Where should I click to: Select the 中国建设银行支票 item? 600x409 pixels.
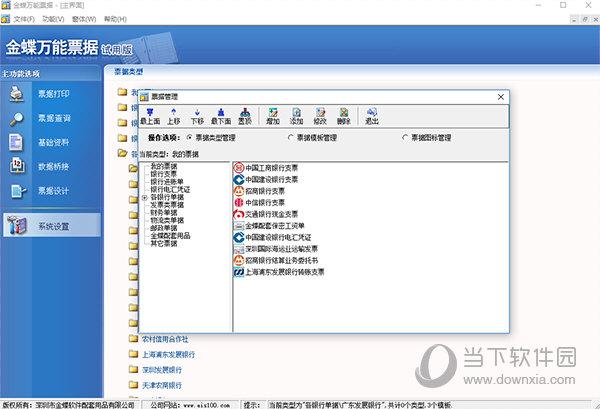point(266,179)
